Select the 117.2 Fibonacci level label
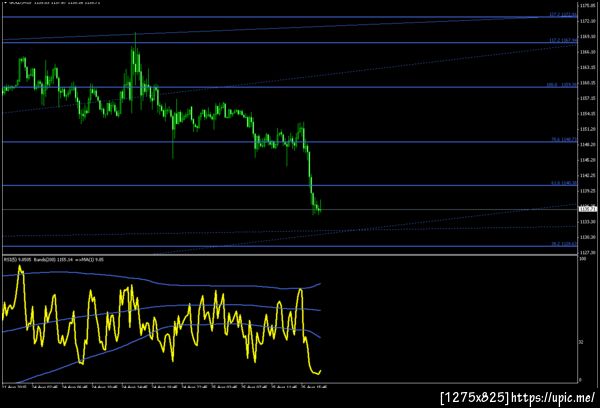 562,40
